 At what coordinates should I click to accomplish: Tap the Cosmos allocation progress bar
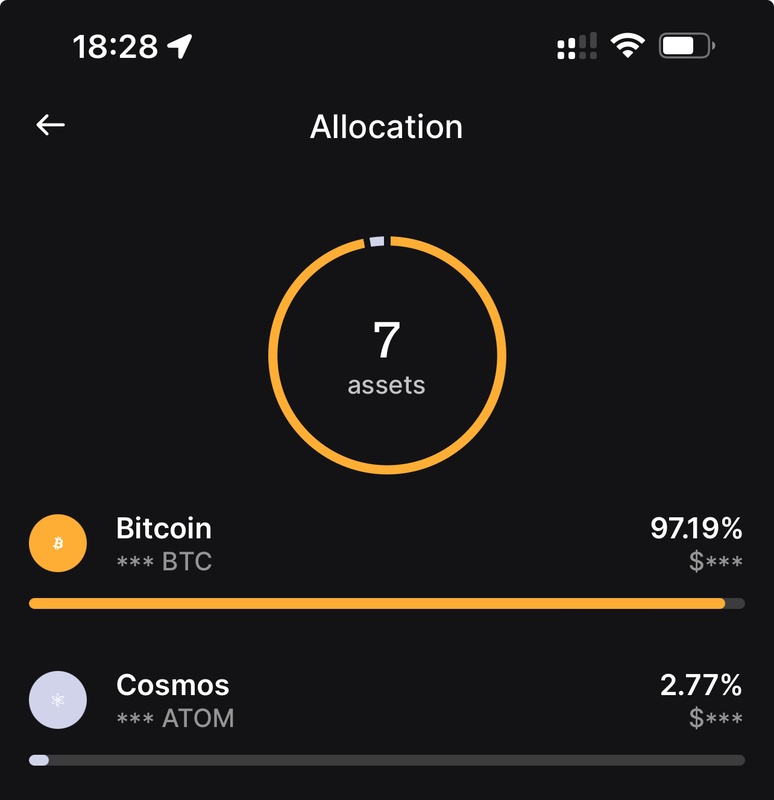pos(386,760)
